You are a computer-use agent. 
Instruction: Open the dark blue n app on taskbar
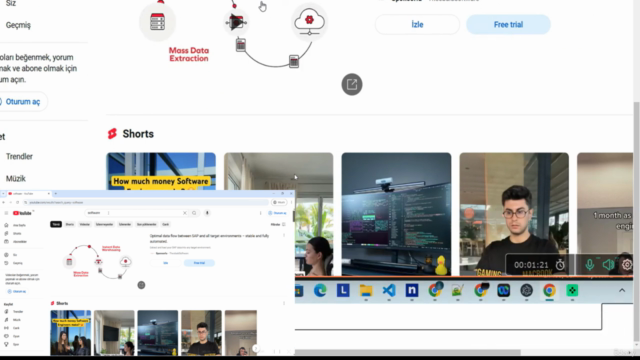pyautogui.click(x=412, y=291)
